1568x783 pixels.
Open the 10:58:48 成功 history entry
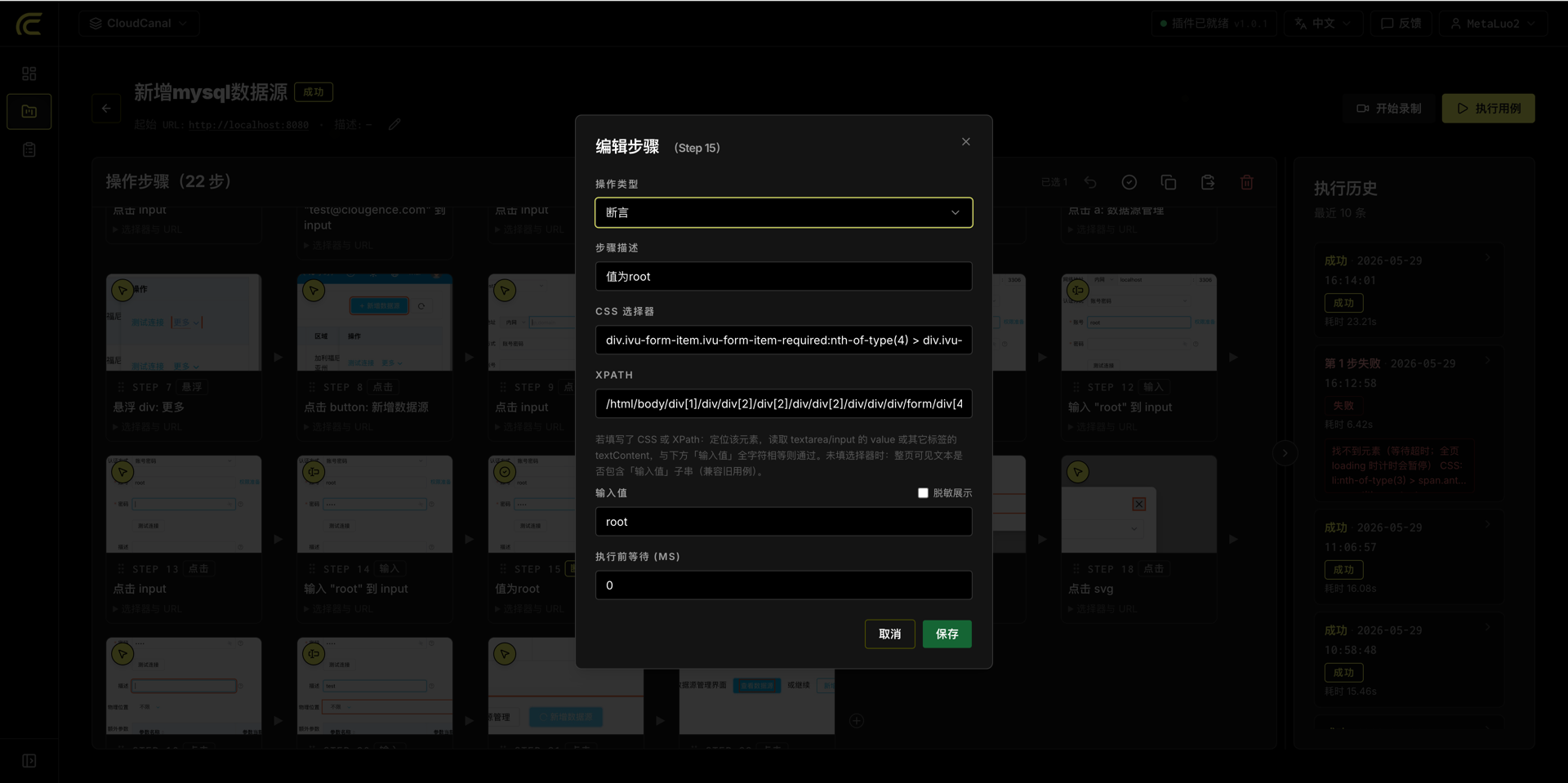(x=1409, y=660)
